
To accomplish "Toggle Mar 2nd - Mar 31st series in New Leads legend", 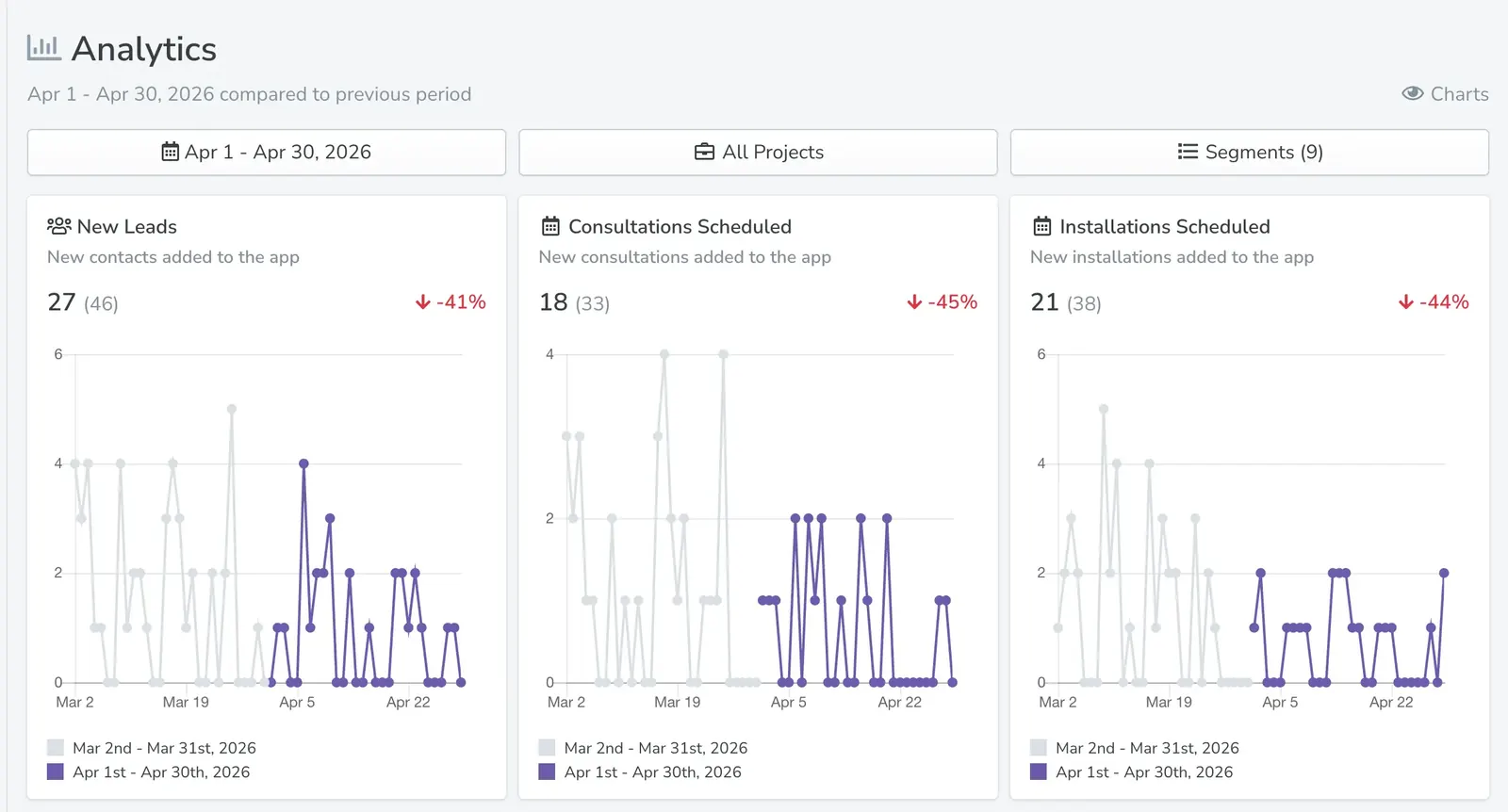I will (x=151, y=748).
